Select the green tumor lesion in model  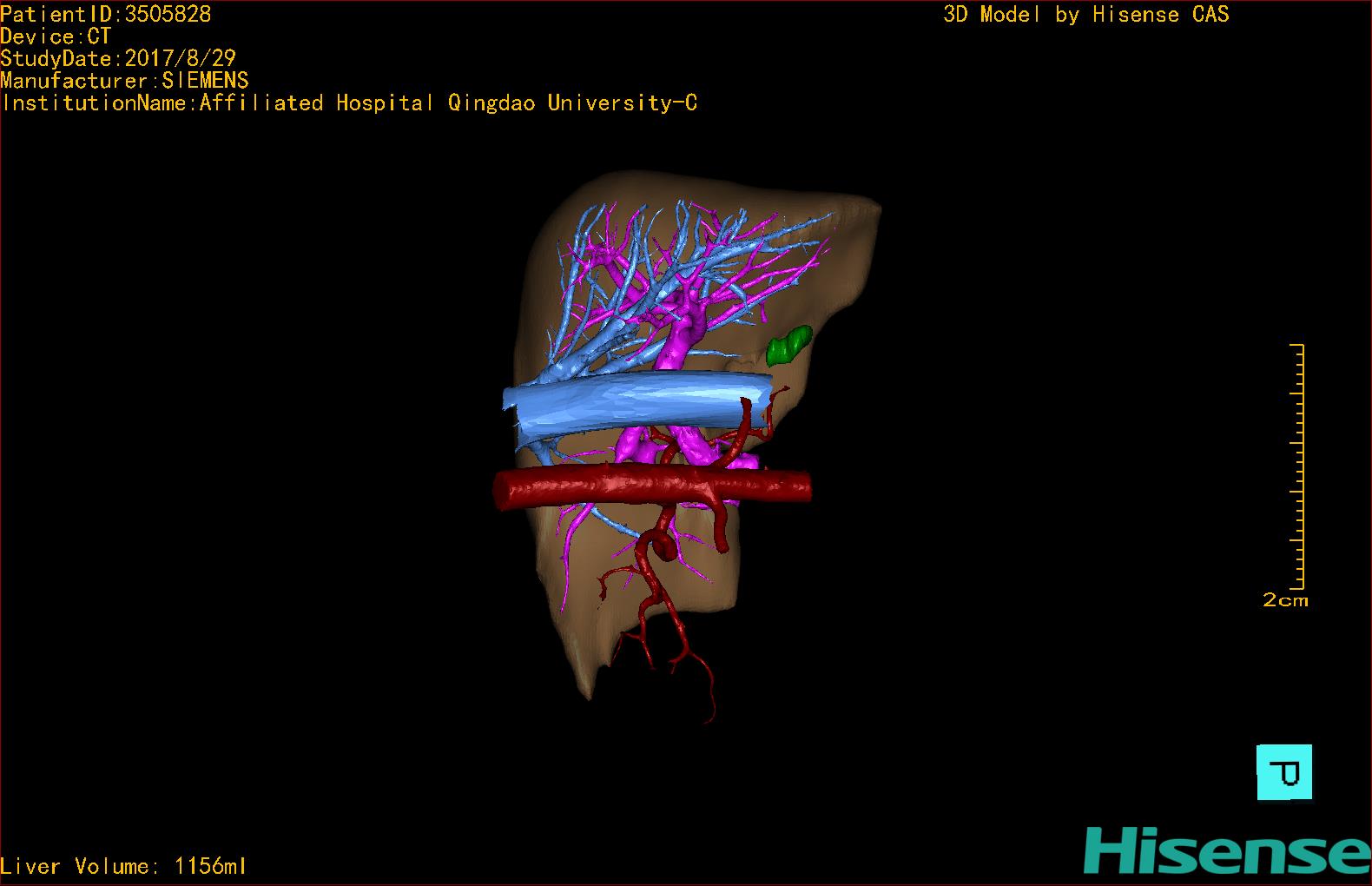(x=789, y=345)
